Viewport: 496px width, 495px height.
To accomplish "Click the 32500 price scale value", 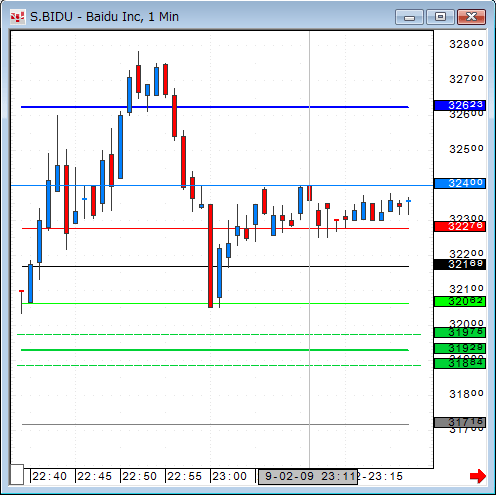I will 466,149.
